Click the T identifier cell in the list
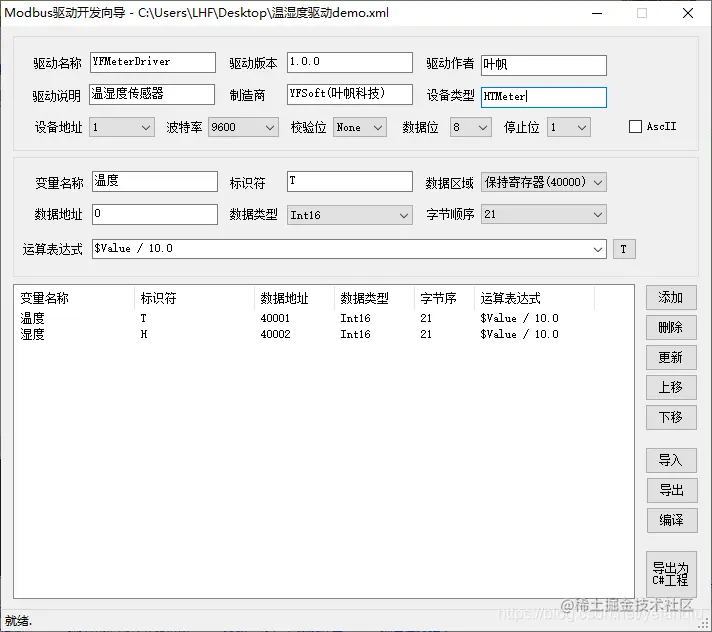The width and height of the screenshot is (712, 632). click(143, 318)
